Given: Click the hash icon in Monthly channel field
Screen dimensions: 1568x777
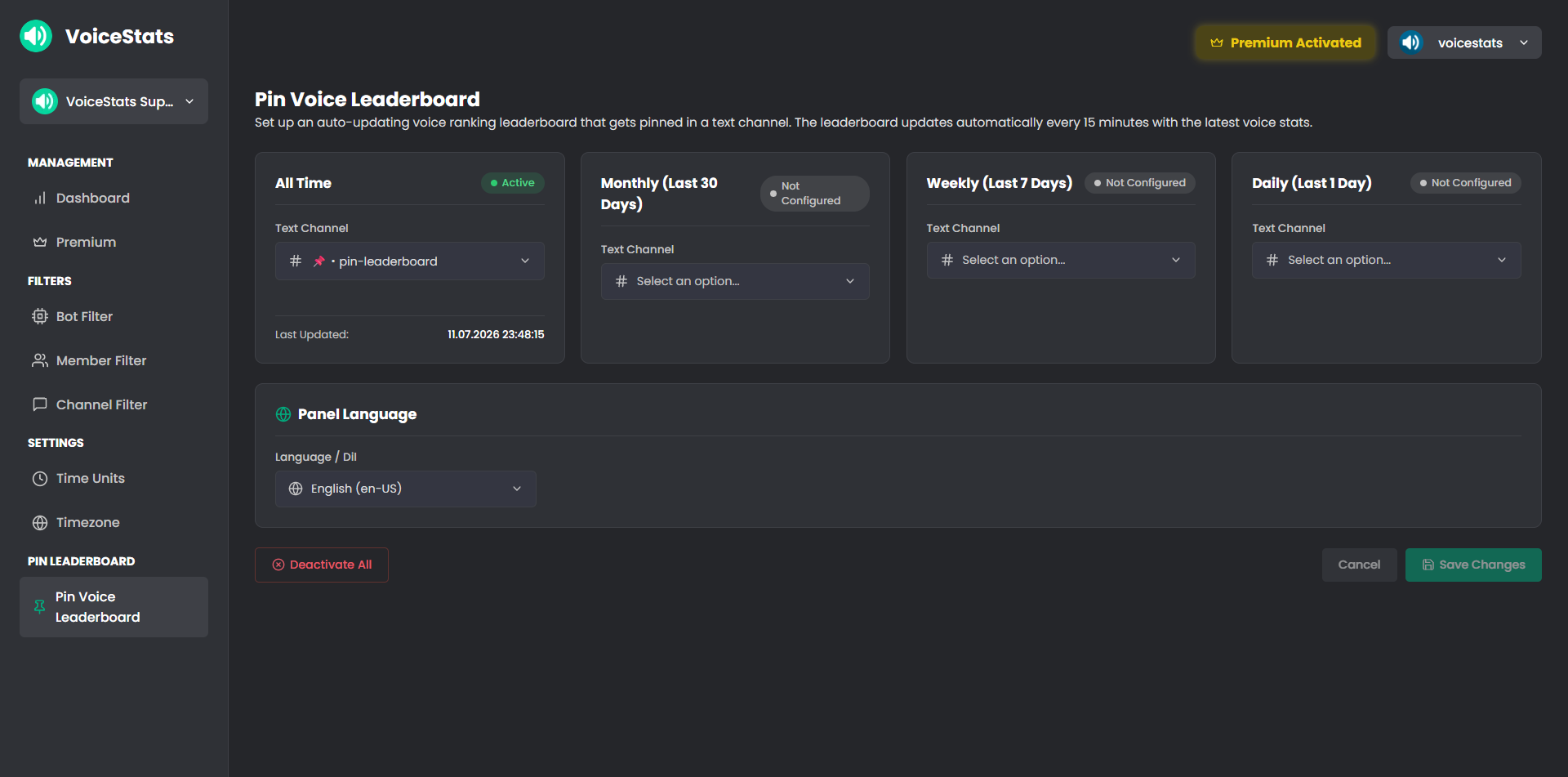Looking at the screenshot, I should pos(621,281).
